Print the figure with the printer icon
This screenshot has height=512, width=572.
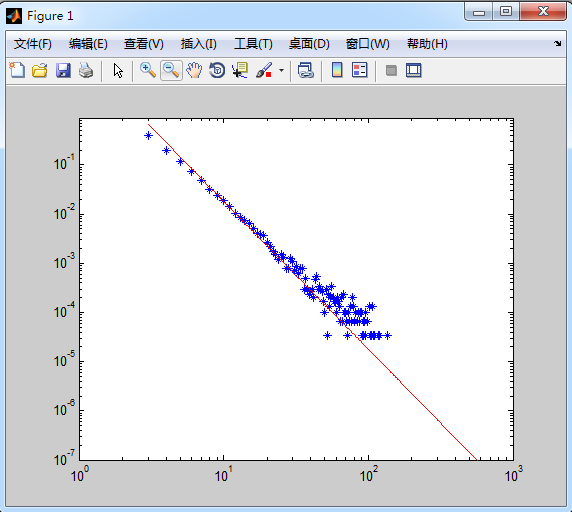point(86,70)
